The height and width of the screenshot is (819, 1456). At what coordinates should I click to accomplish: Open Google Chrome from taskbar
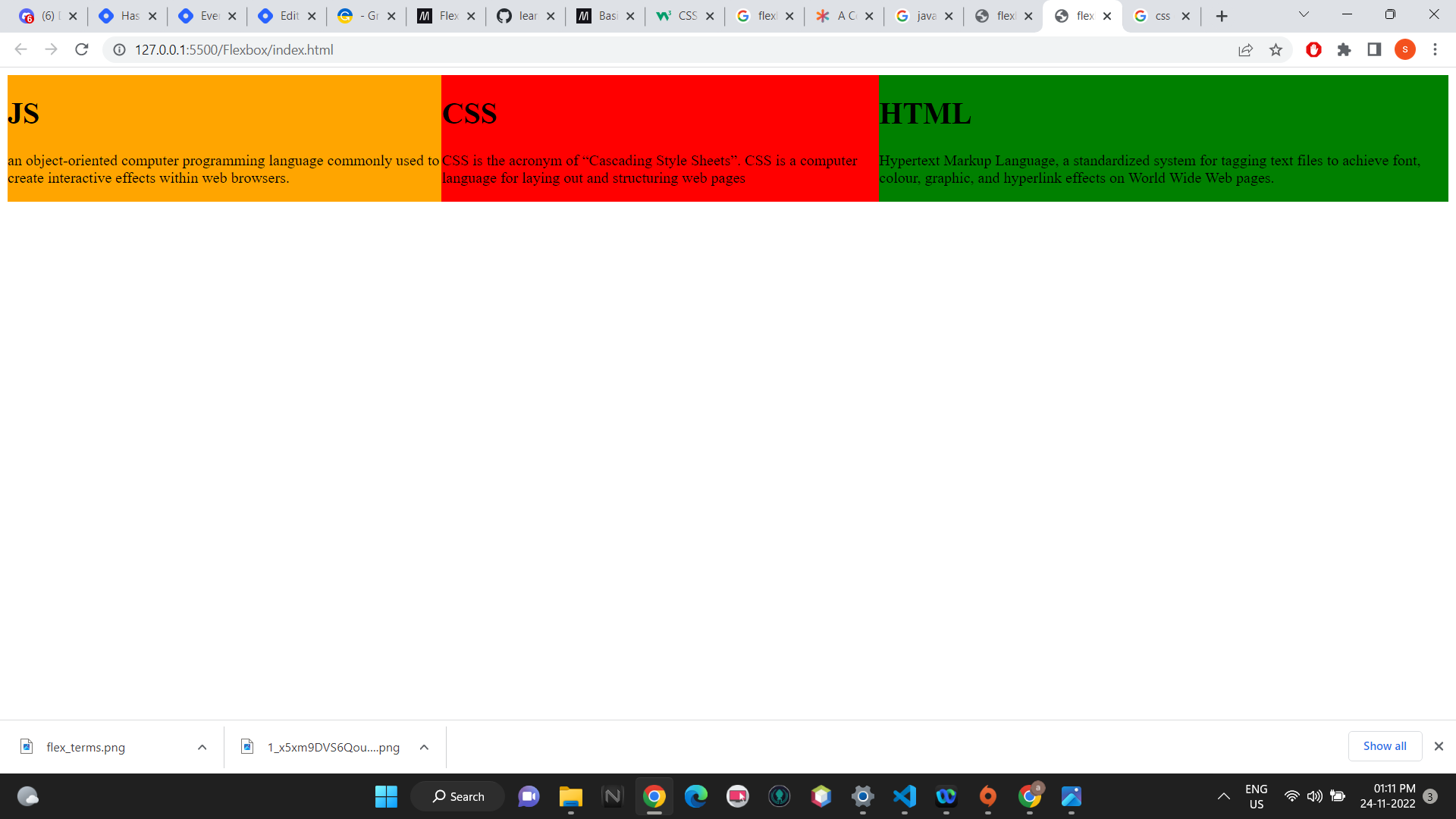[654, 796]
